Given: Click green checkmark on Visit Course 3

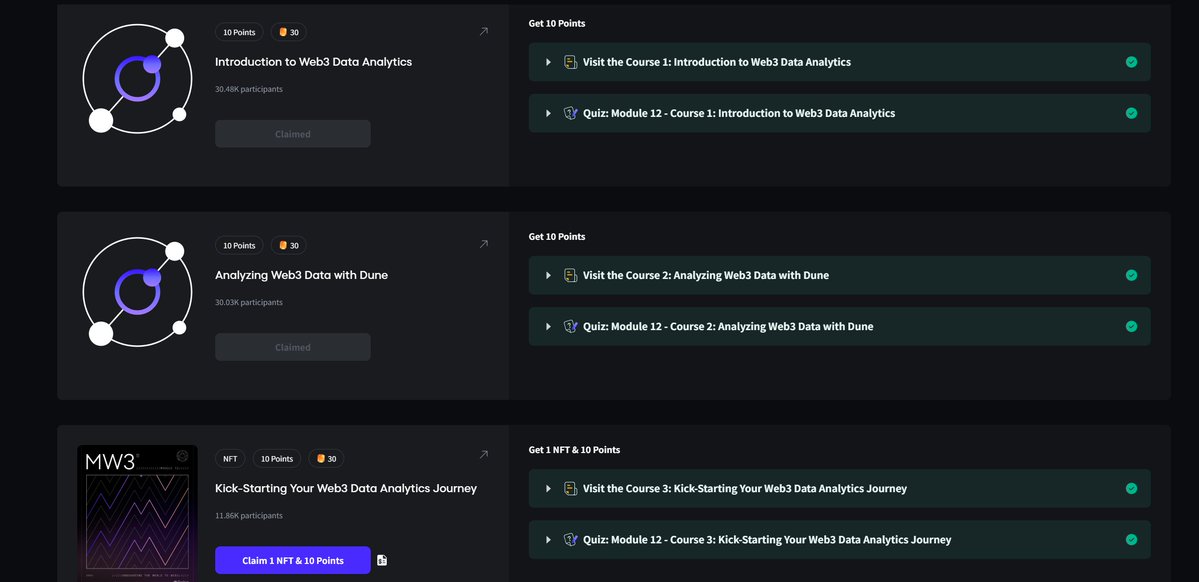Looking at the screenshot, I should coord(1131,489).
